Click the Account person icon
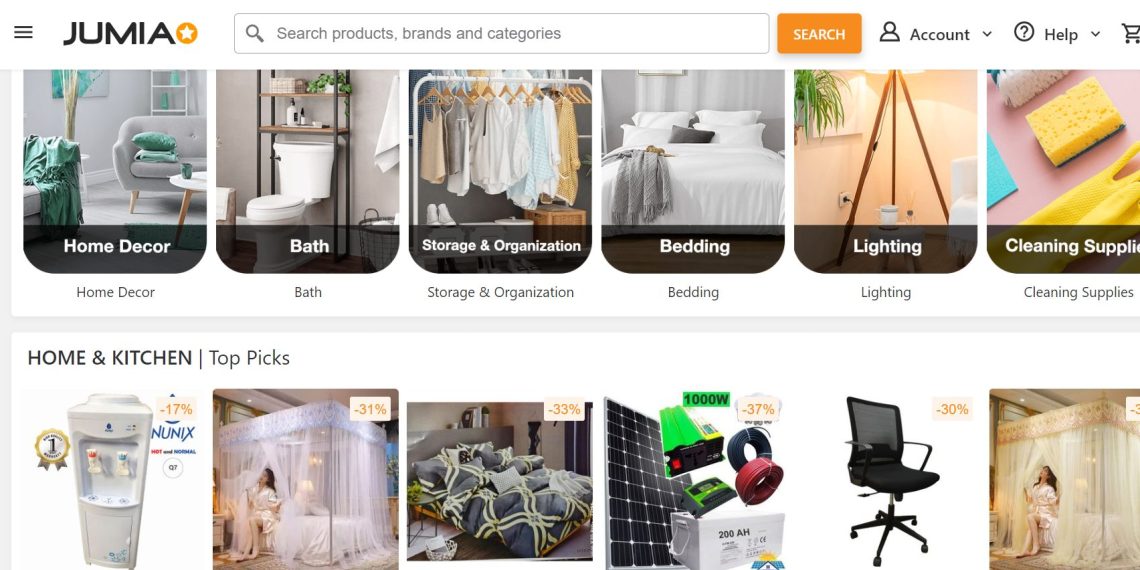 tap(889, 32)
